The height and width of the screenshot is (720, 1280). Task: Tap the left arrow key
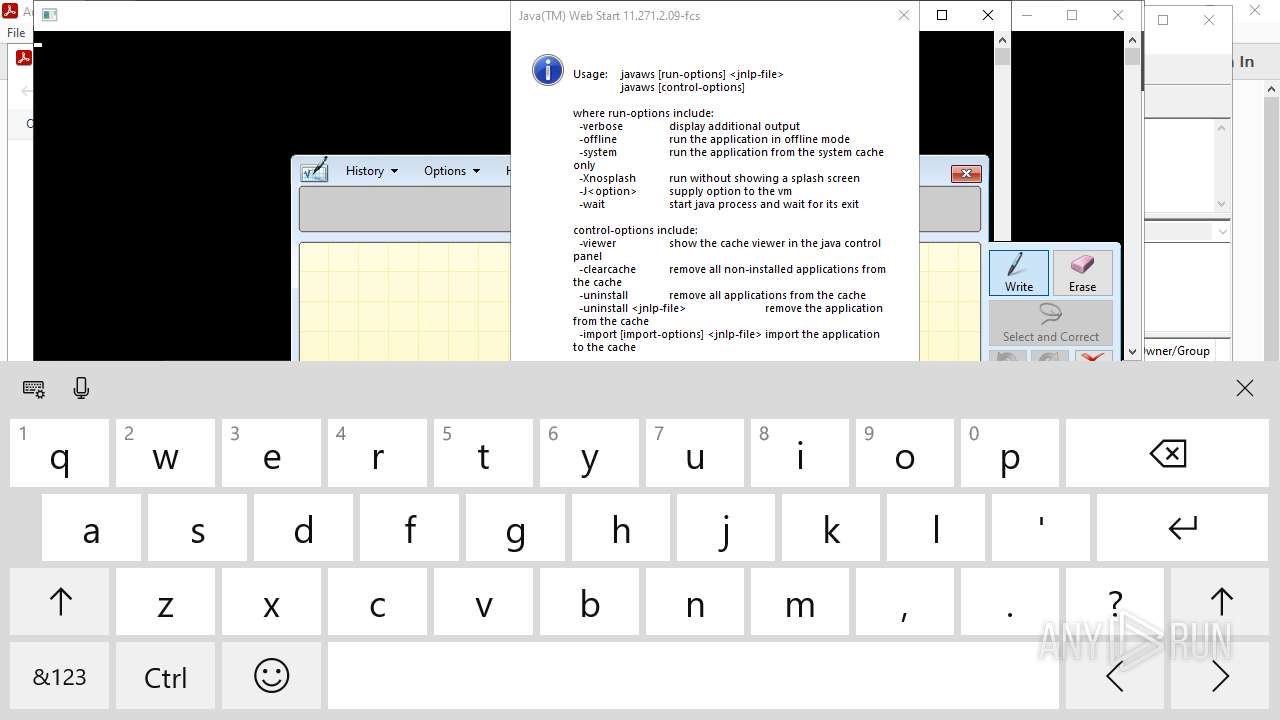click(x=1114, y=677)
